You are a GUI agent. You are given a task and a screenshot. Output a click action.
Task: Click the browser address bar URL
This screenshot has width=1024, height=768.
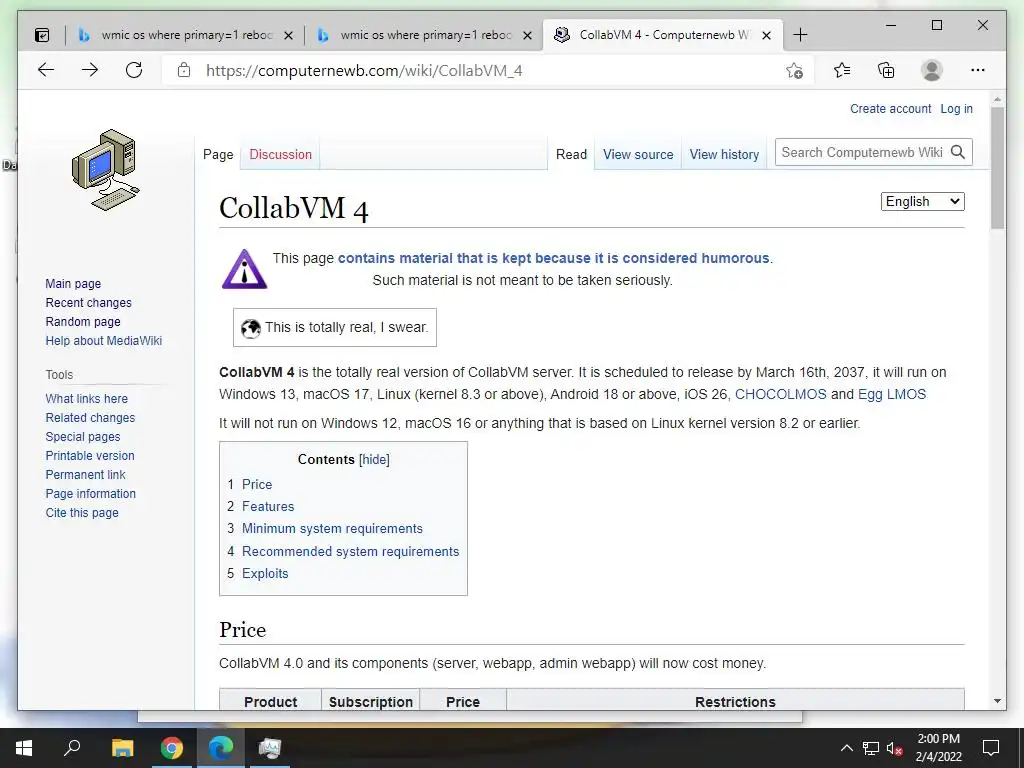tap(364, 71)
